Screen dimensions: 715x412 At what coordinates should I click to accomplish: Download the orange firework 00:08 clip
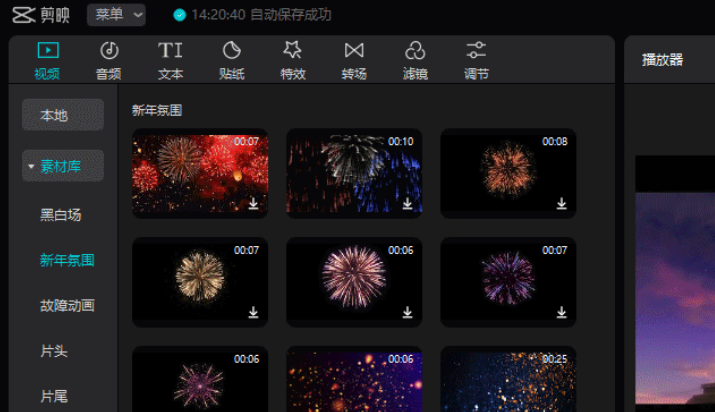coord(562,203)
